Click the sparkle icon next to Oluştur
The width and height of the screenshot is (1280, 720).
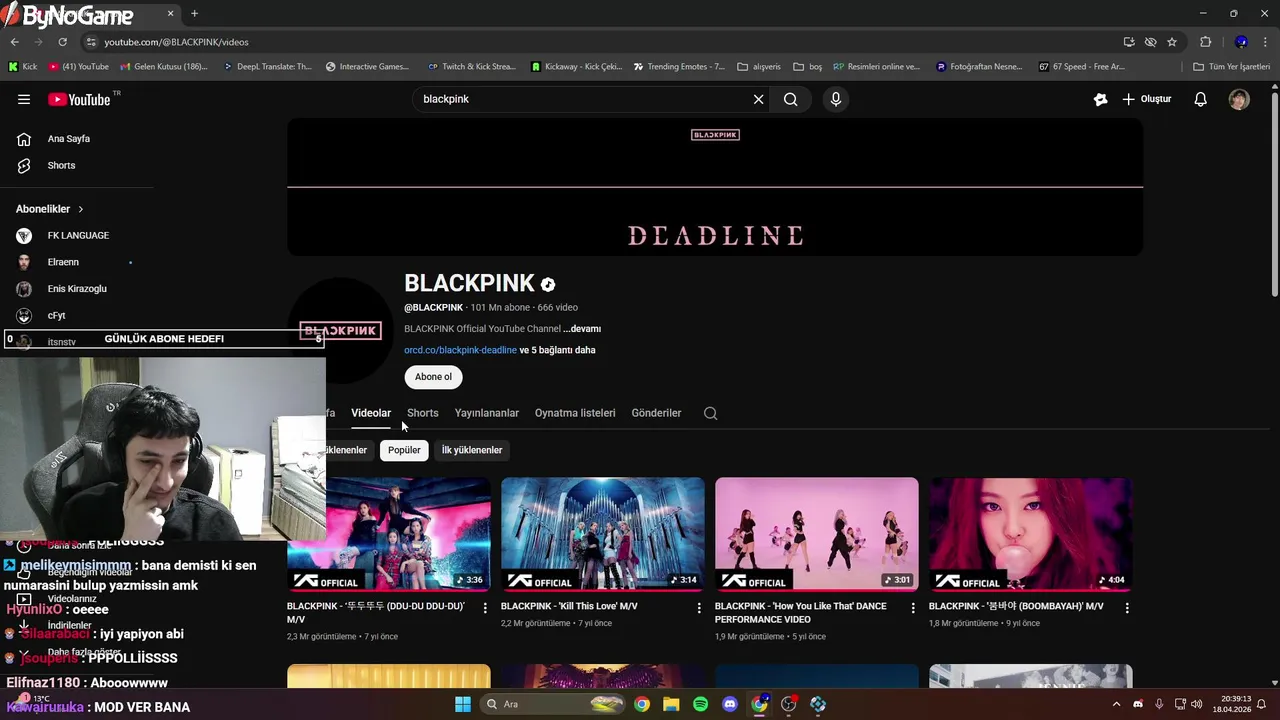[1100, 99]
